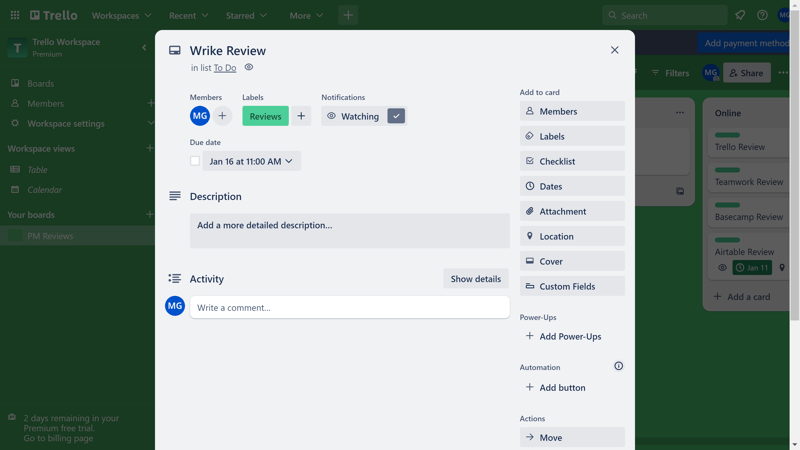
Task: Add another label with plus icon
Action: click(x=301, y=116)
